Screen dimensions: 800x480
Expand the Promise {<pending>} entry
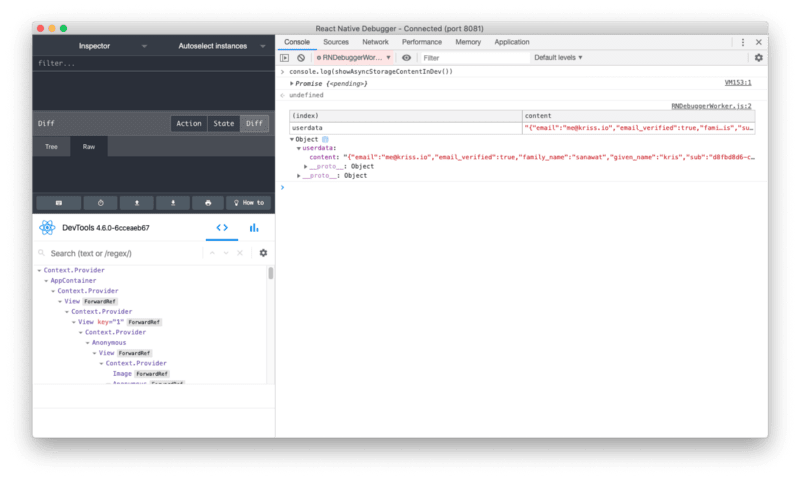click(292, 83)
